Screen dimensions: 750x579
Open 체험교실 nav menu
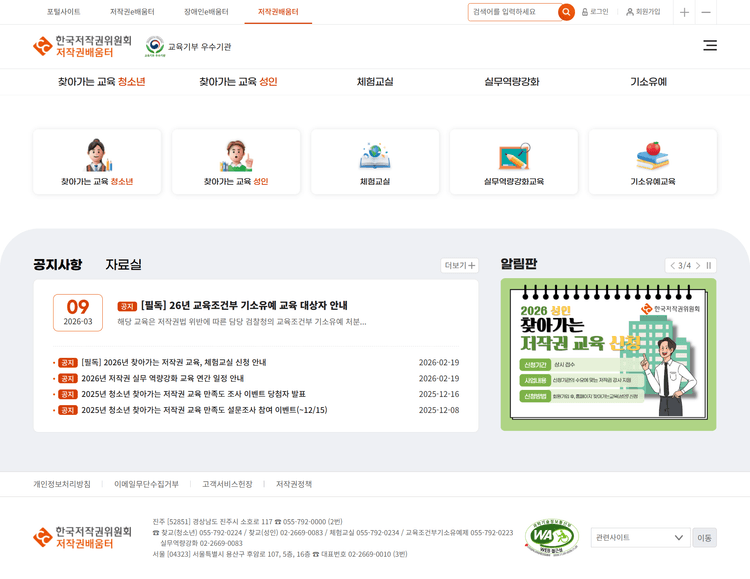coord(375,82)
